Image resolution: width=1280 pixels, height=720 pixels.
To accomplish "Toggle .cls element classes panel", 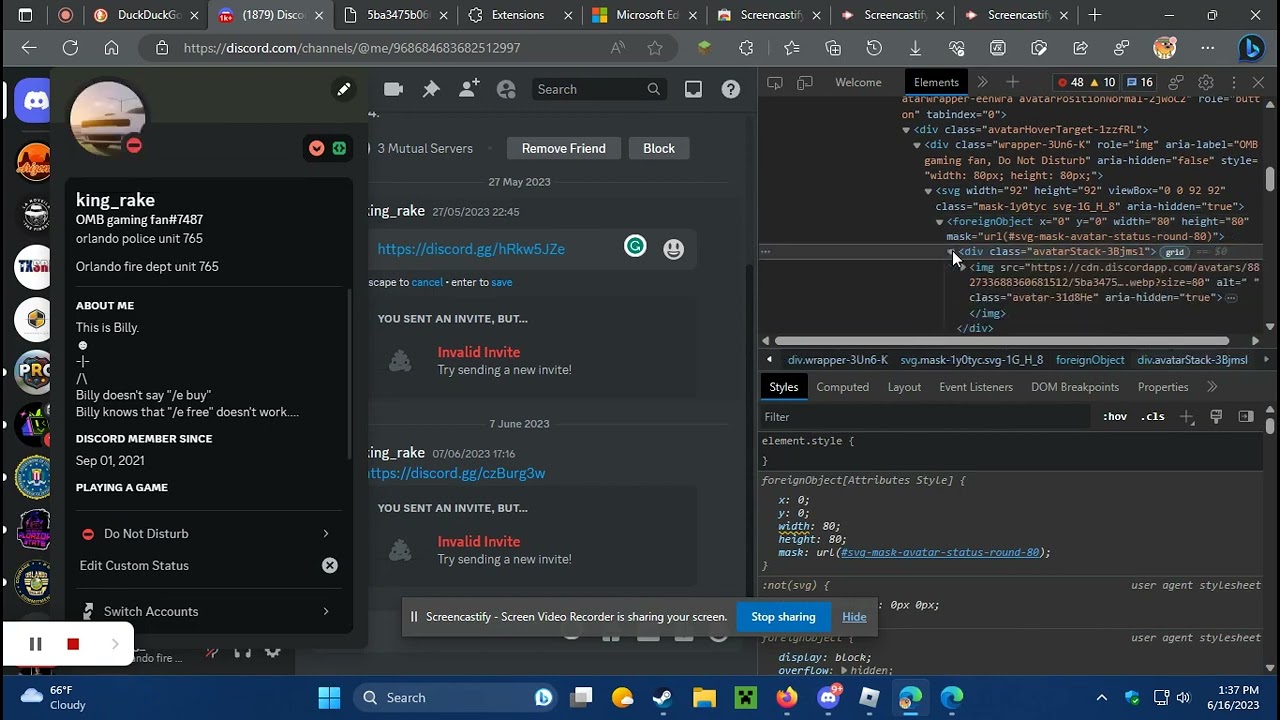I will point(1153,416).
